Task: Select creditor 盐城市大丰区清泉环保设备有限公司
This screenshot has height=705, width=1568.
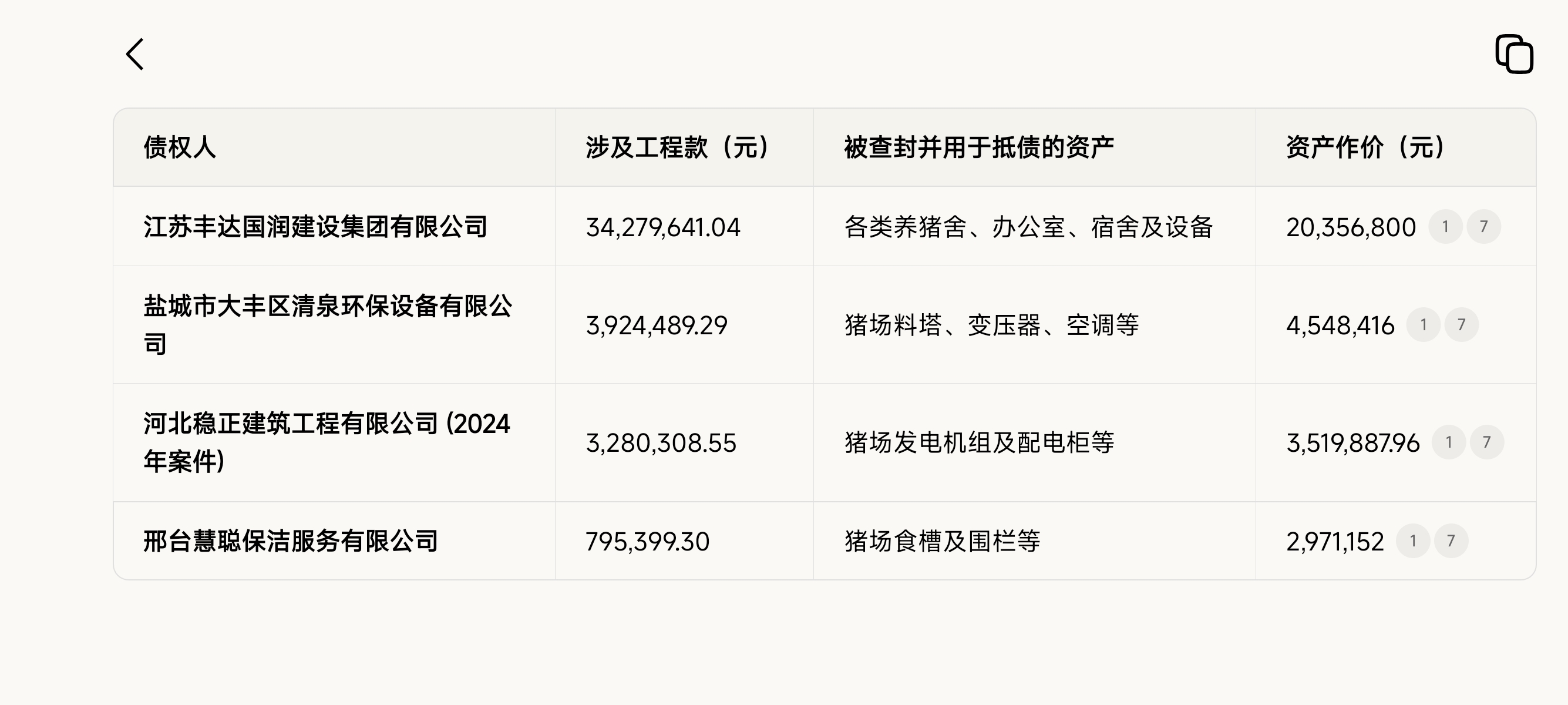Action: [328, 324]
